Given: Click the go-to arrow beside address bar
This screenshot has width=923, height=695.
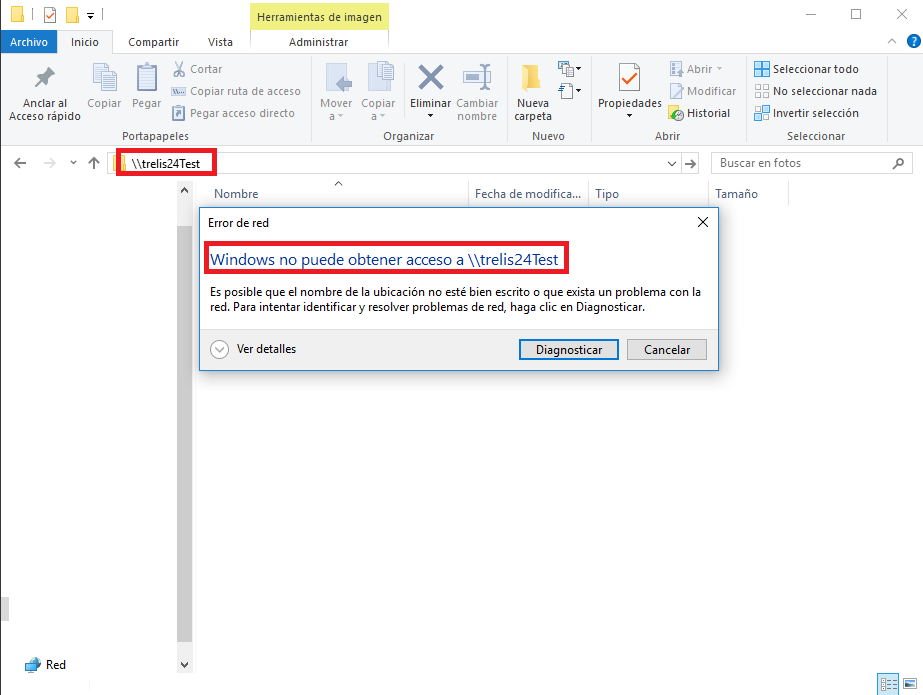Looking at the screenshot, I should (690, 164).
